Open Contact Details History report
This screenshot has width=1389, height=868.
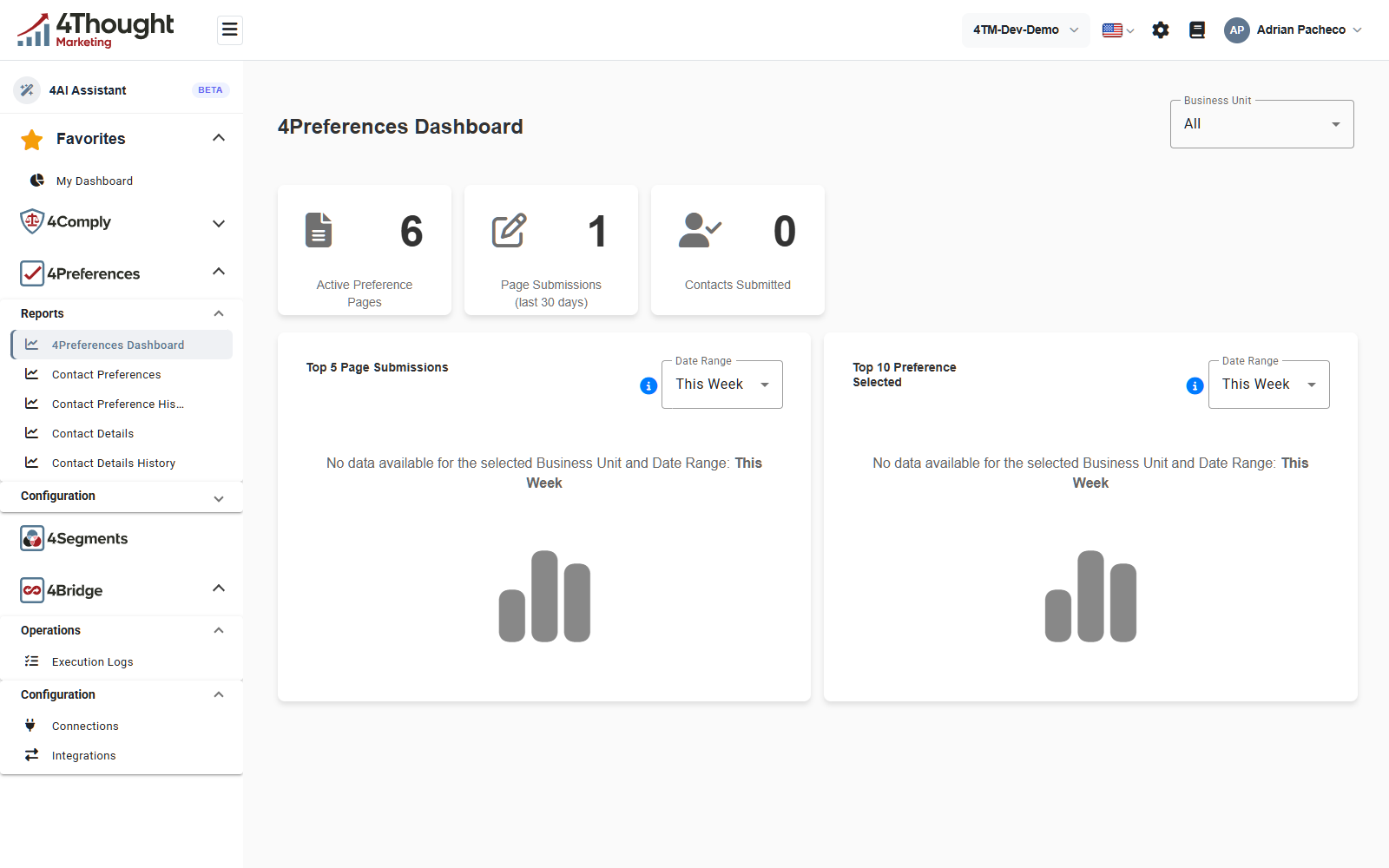point(114,463)
